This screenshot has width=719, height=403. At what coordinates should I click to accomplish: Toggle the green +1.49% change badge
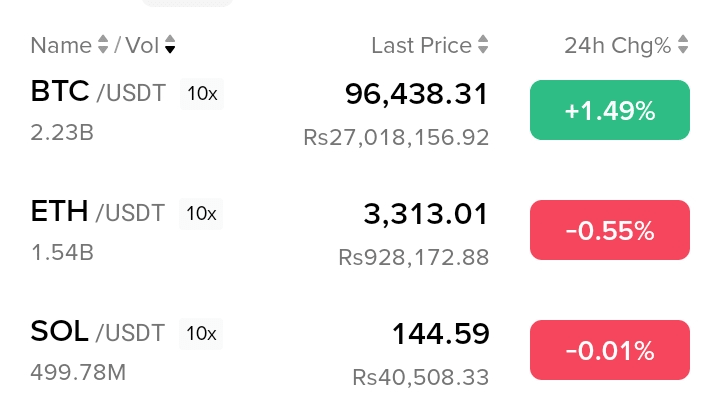(x=610, y=110)
